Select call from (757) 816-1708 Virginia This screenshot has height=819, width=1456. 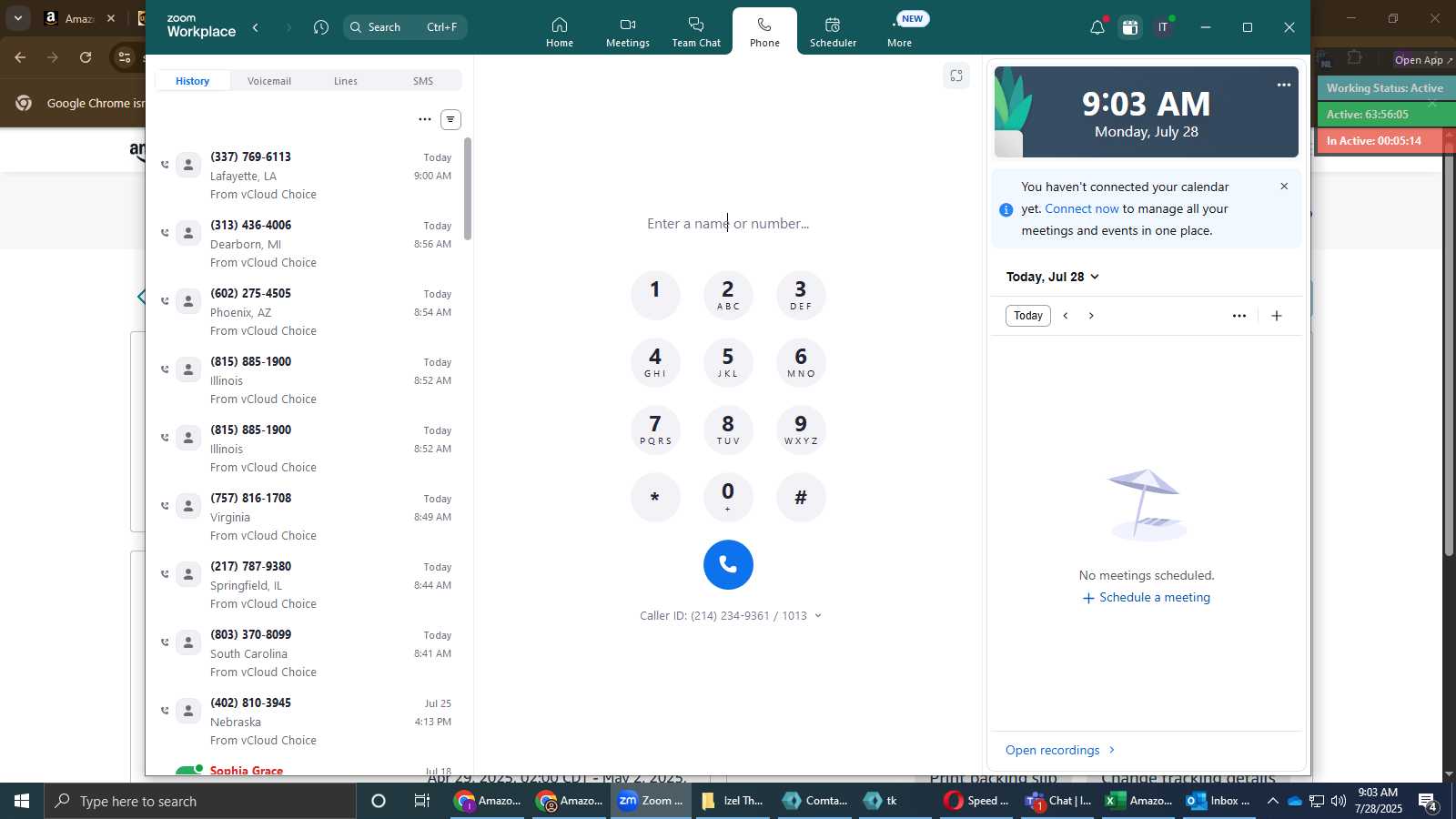[x=308, y=517]
